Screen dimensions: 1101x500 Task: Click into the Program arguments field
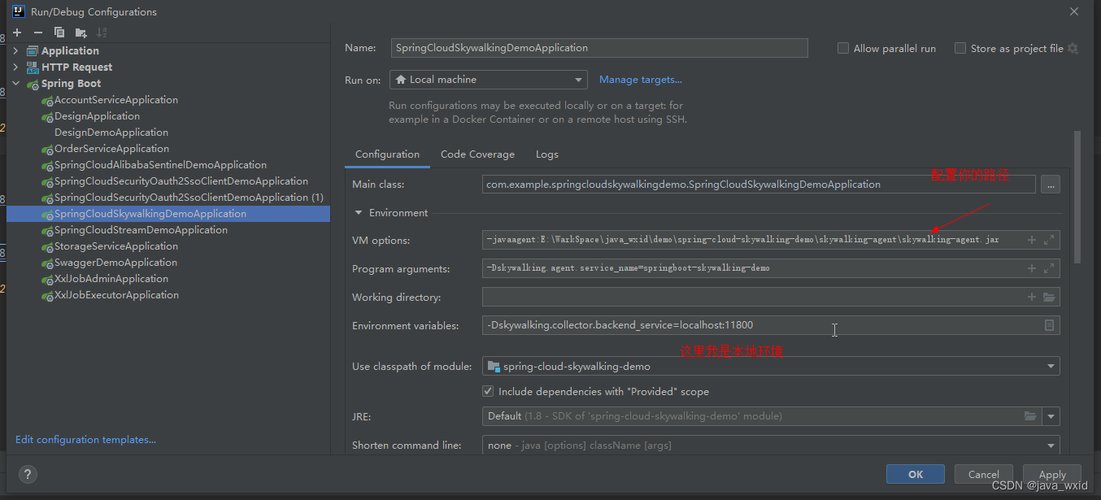click(x=750, y=268)
